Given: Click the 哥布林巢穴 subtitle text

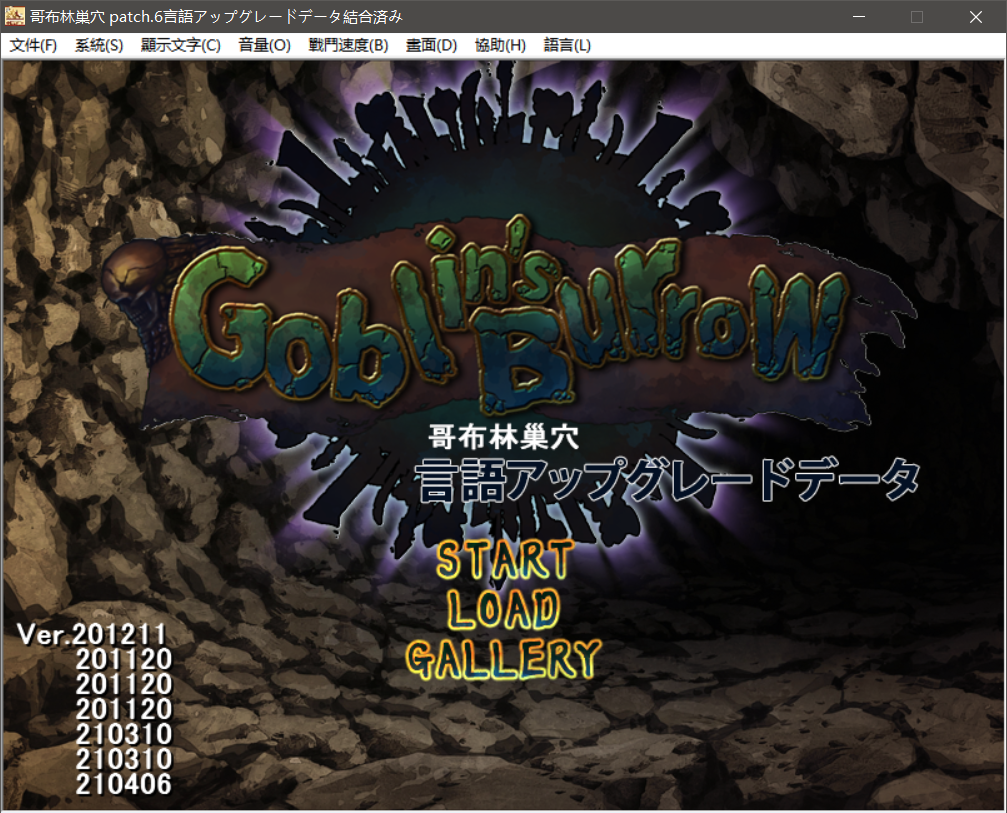Looking at the screenshot, I should pos(503,437).
